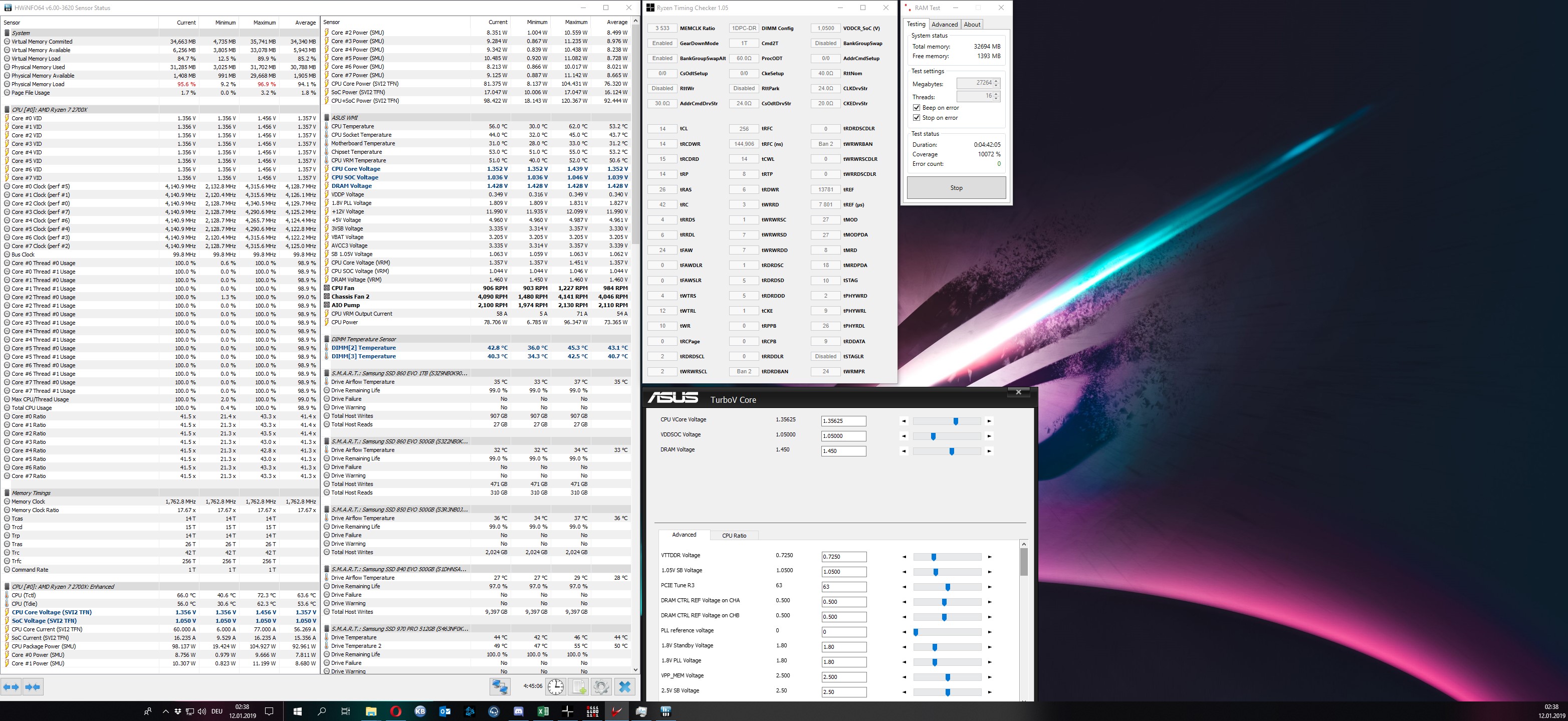Open Discord from the taskbar
The height and width of the screenshot is (721, 1568).
pyautogui.click(x=519, y=711)
